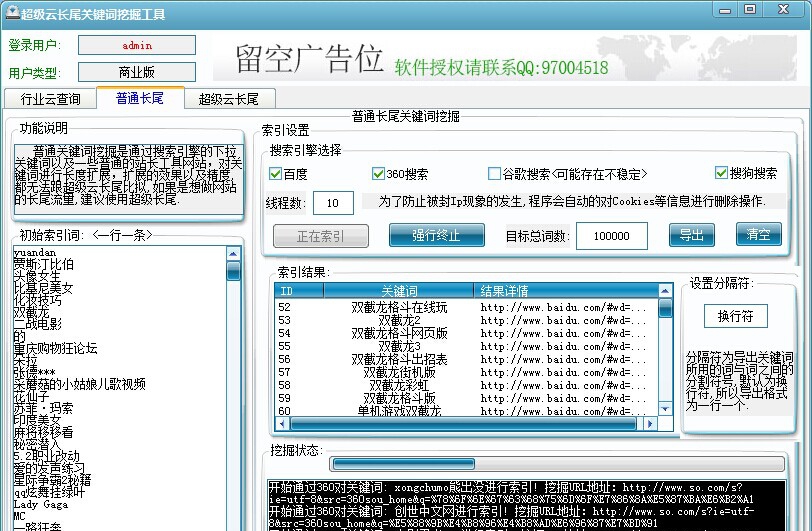
Task: Select result row 双截龙2
Action: pos(466,320)
